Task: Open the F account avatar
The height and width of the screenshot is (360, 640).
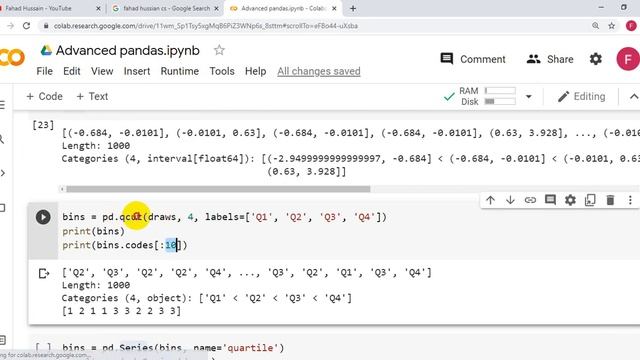Action: [x=628, y=59]
